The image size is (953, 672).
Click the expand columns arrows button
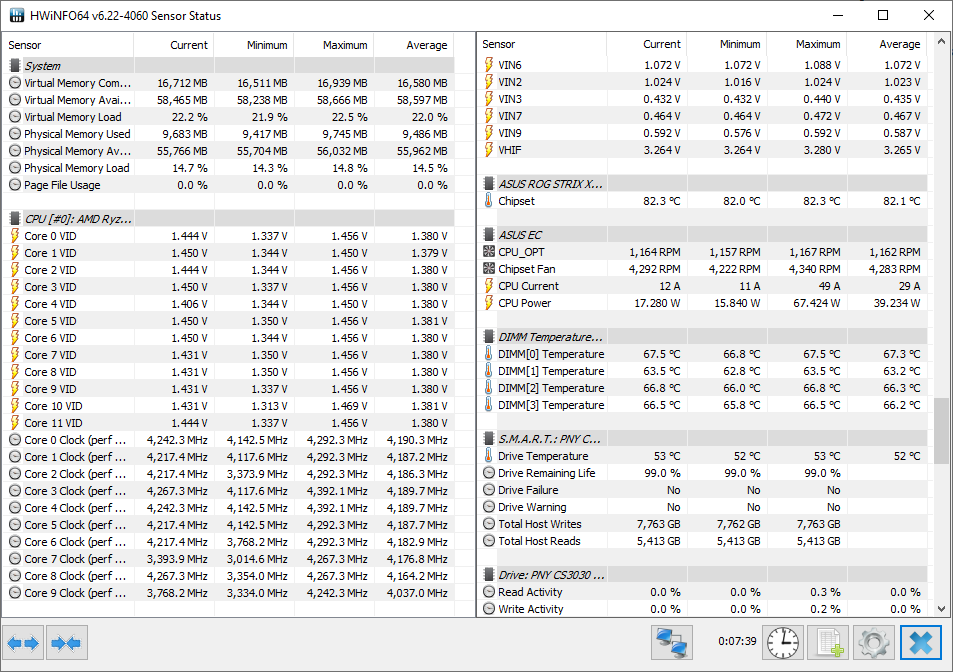click(23, 643)
